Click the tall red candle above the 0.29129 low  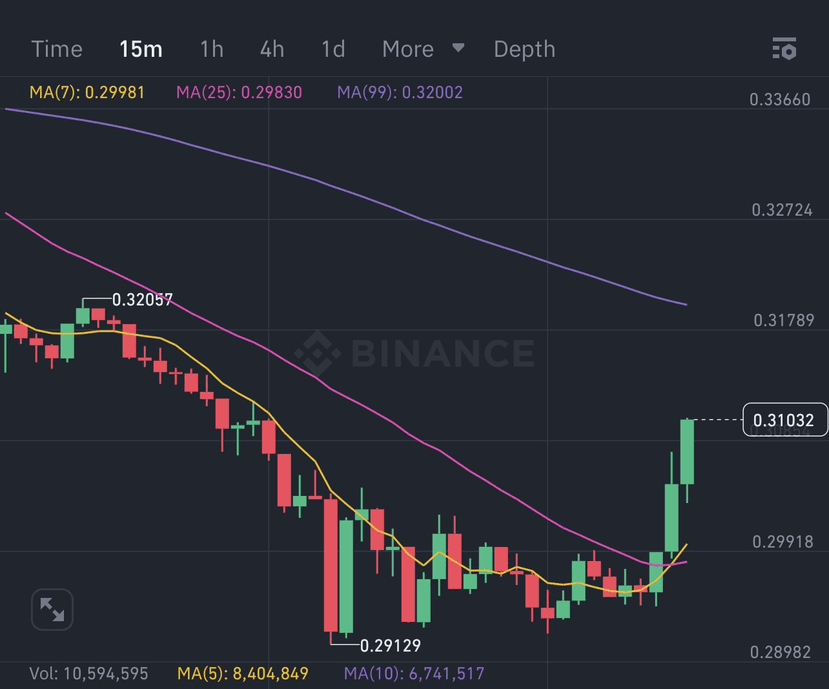click(x=331, y=565)
